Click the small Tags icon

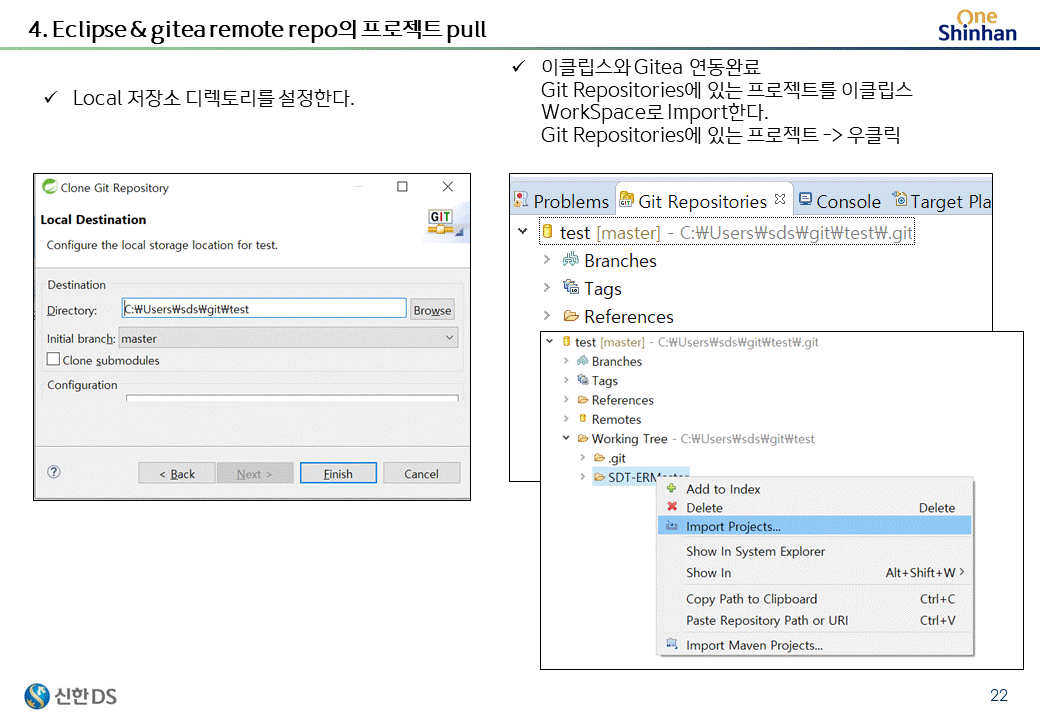pyautogui.click(x=582, y=379)
